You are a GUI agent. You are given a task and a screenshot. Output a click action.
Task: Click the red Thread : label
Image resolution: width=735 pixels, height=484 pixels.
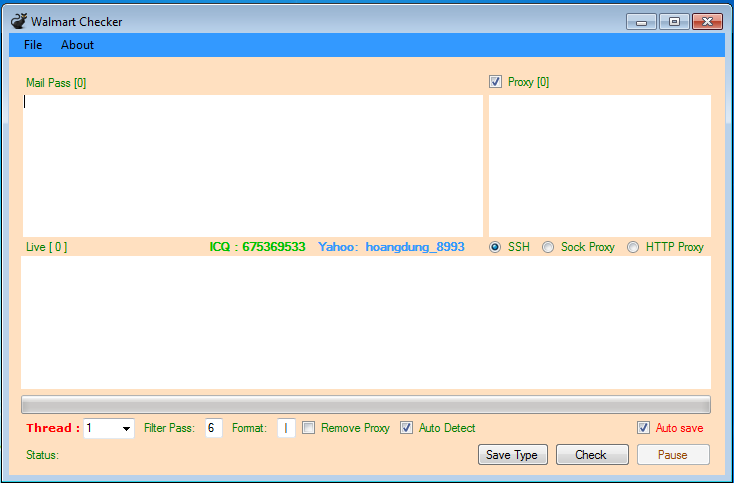pyautogui.click(x=53, y=428)
